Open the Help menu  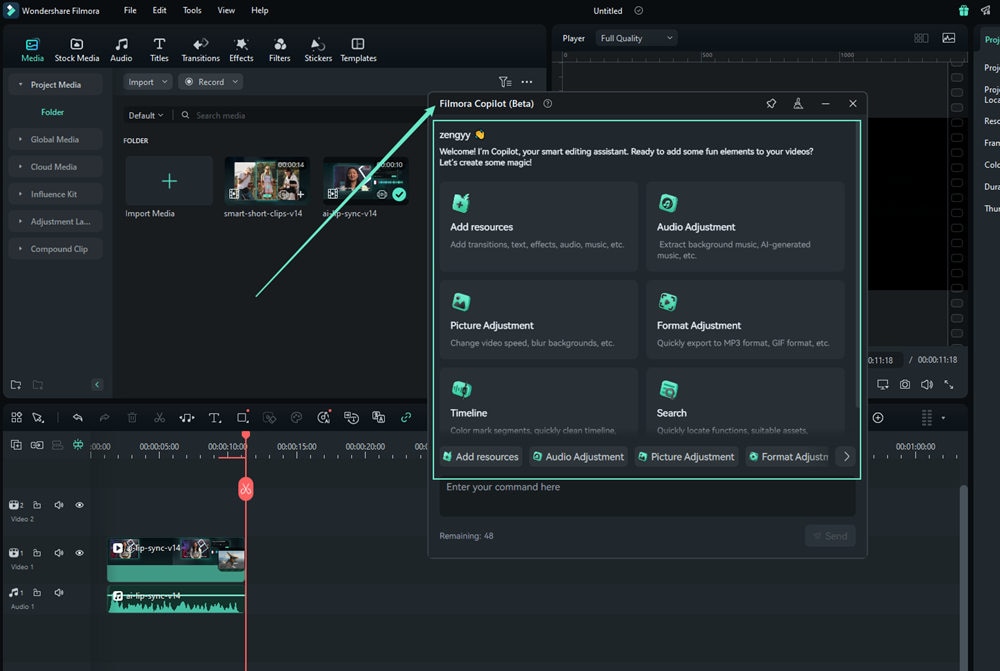pyautogui.click(x=260, y=10)
